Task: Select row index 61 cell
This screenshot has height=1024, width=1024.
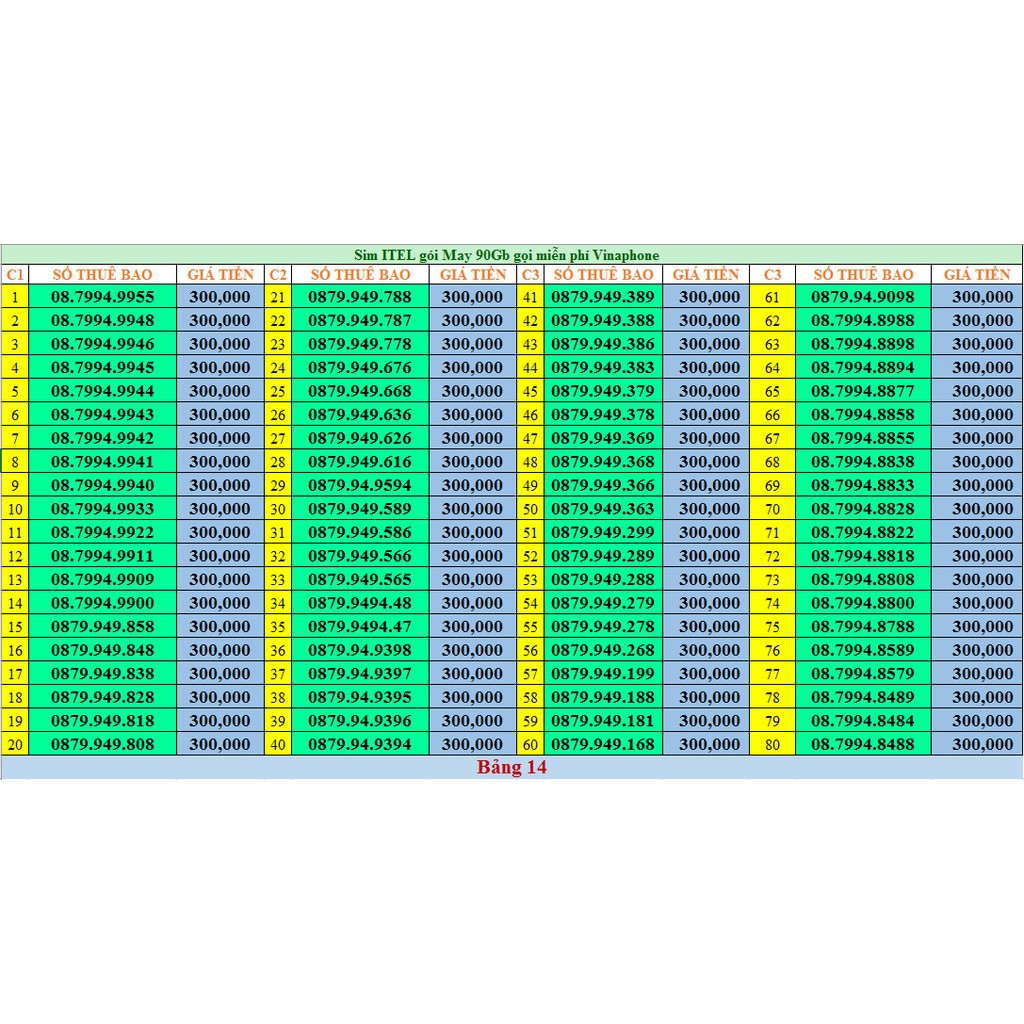Action: point(772,296)
